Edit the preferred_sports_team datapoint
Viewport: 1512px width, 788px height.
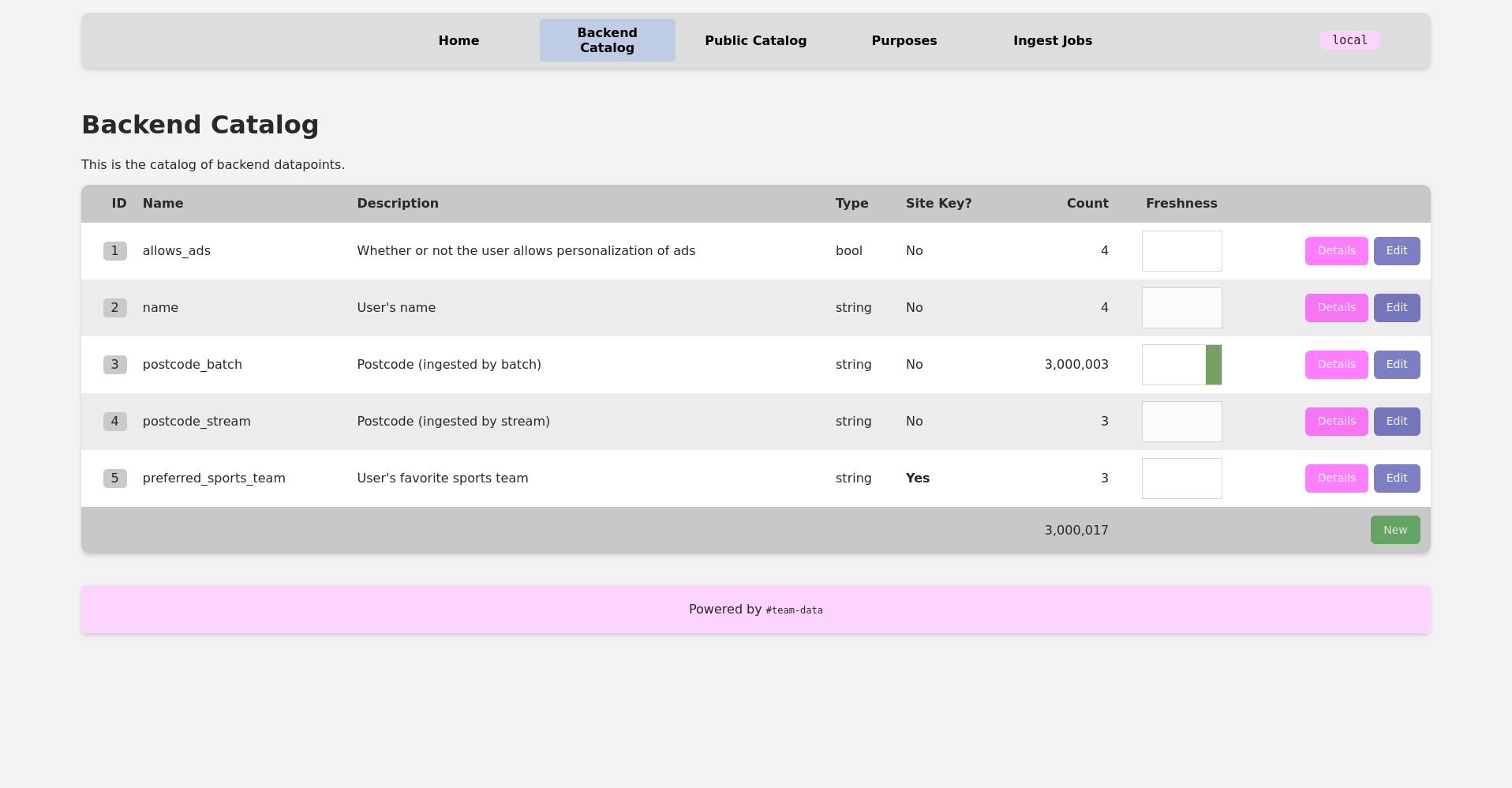pos(1396,478)
